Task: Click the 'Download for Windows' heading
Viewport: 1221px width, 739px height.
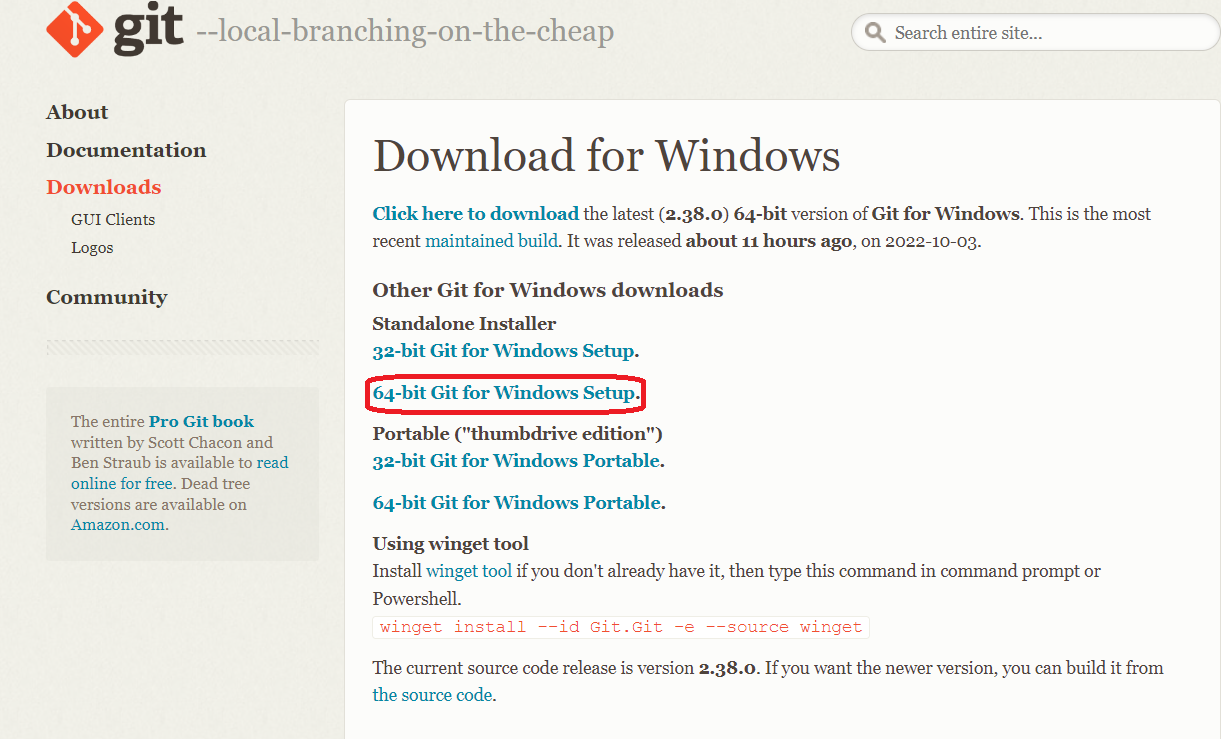Action: [606, 156]
